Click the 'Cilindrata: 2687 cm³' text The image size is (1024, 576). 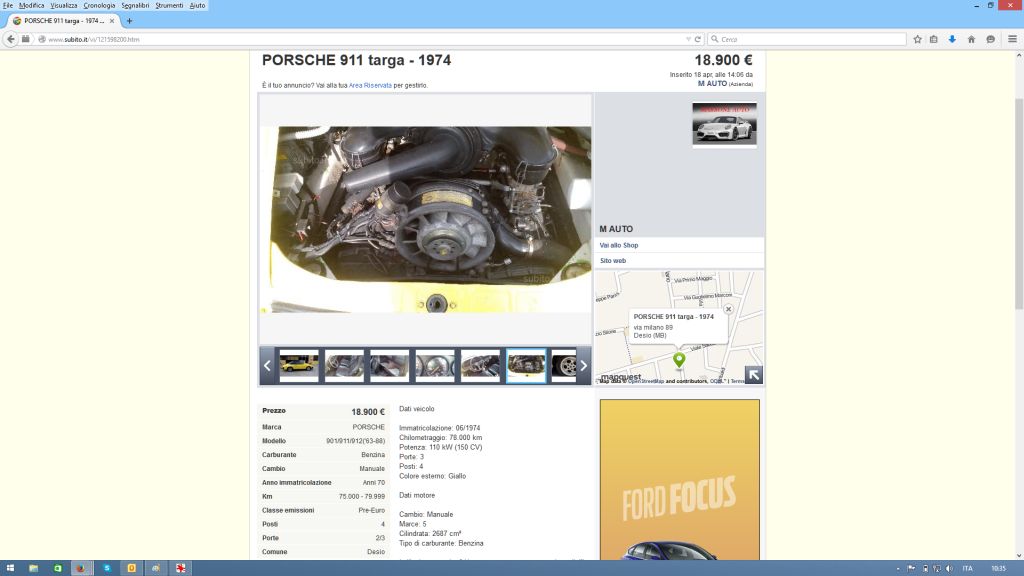click(430, 534)
